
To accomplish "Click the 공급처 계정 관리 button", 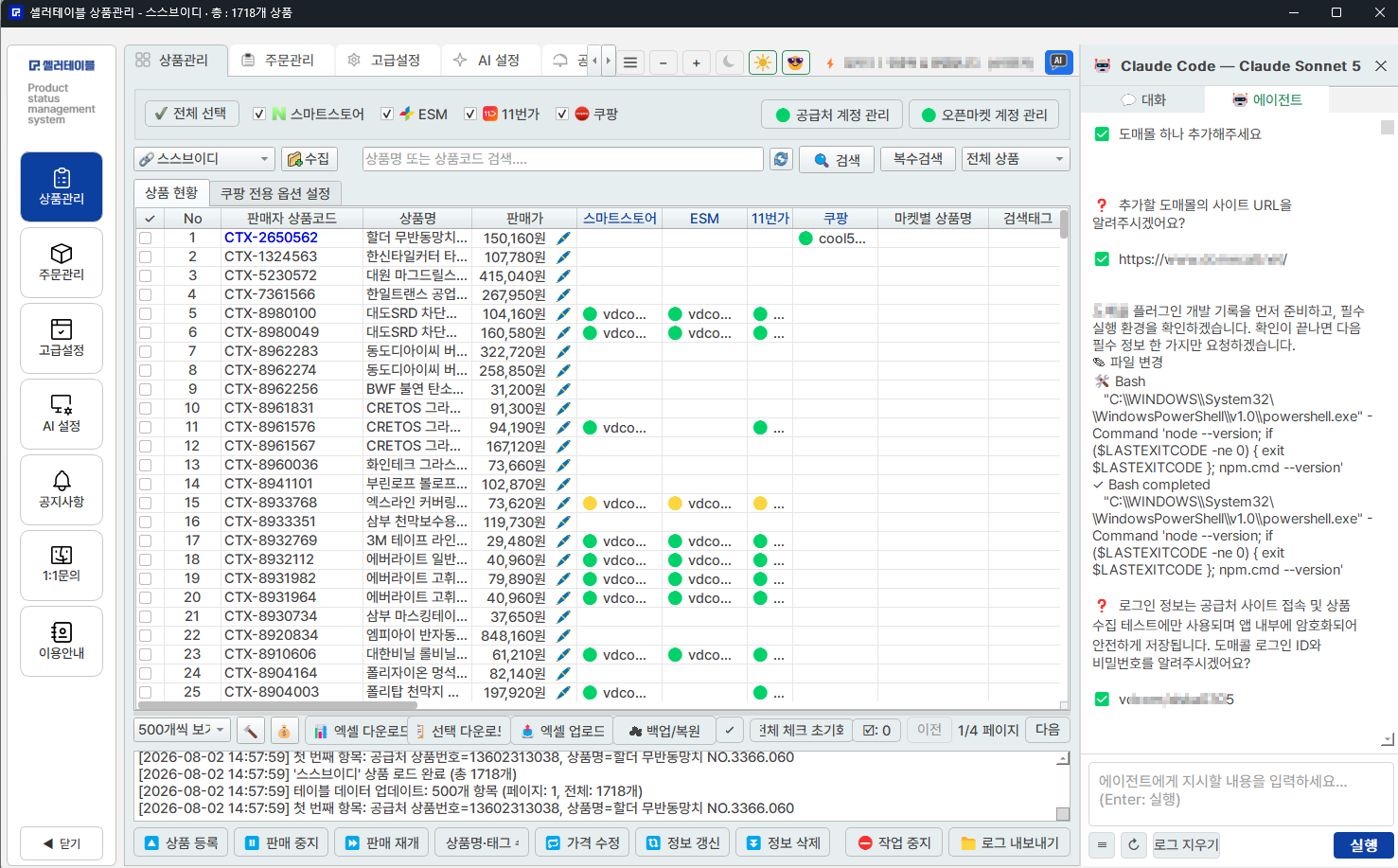I will tap(833, 115).
